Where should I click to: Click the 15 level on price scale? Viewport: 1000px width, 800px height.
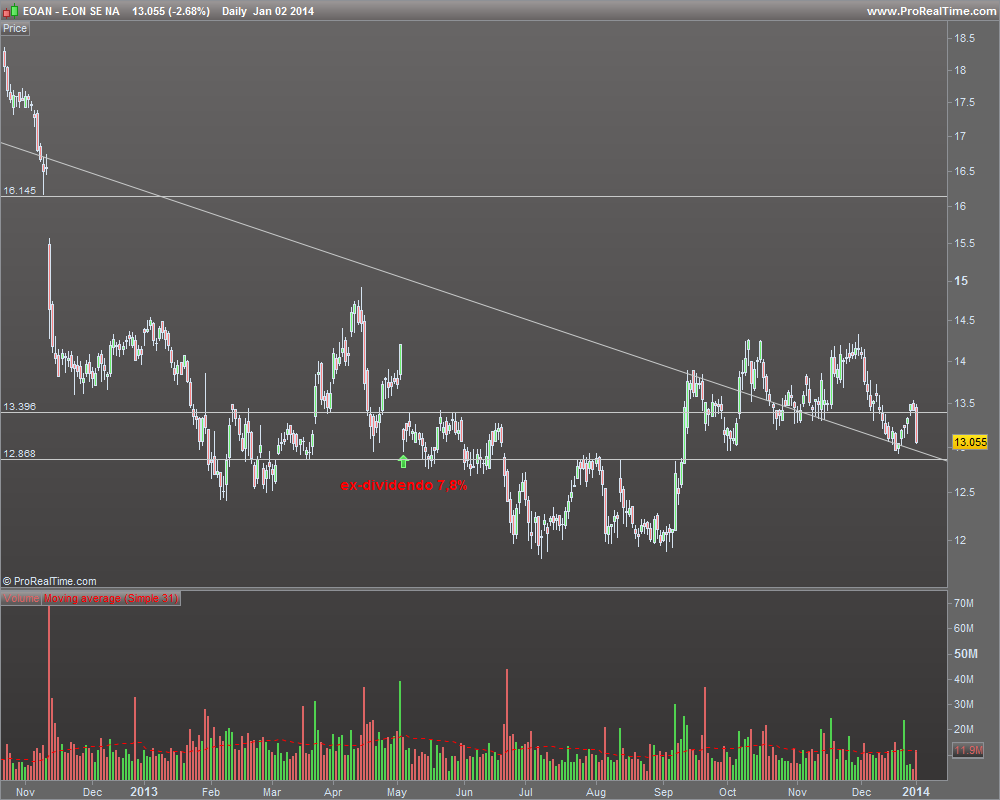point(961,281)
